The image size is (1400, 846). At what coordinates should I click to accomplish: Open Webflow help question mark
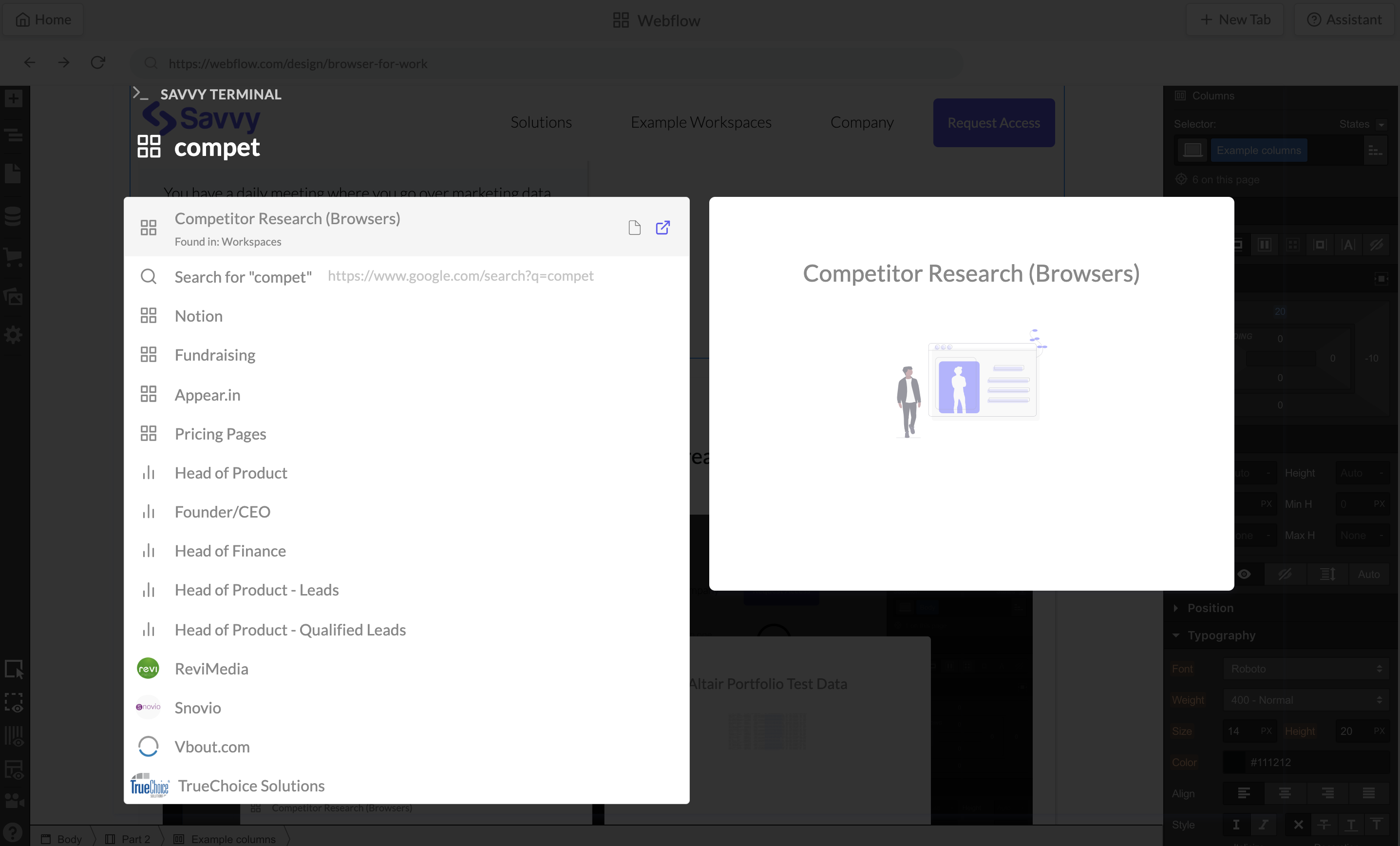coord(13,833)
